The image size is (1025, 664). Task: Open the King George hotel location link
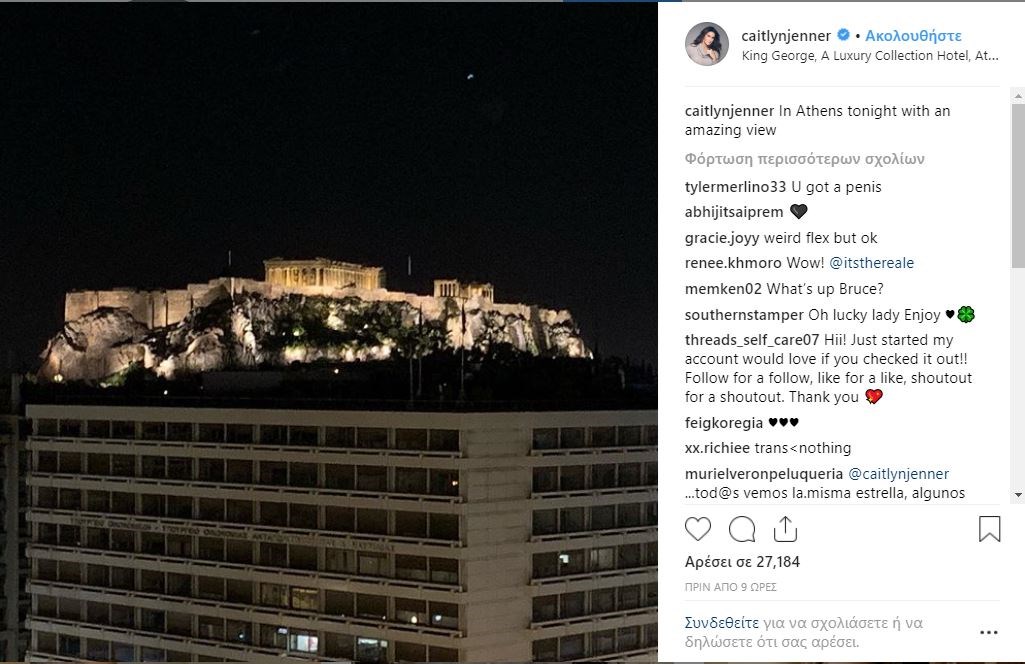[x=869, y=56]
